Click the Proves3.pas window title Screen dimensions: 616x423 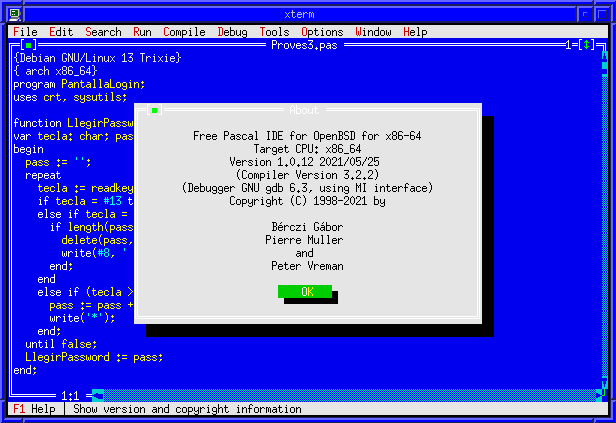pos(304,45)
